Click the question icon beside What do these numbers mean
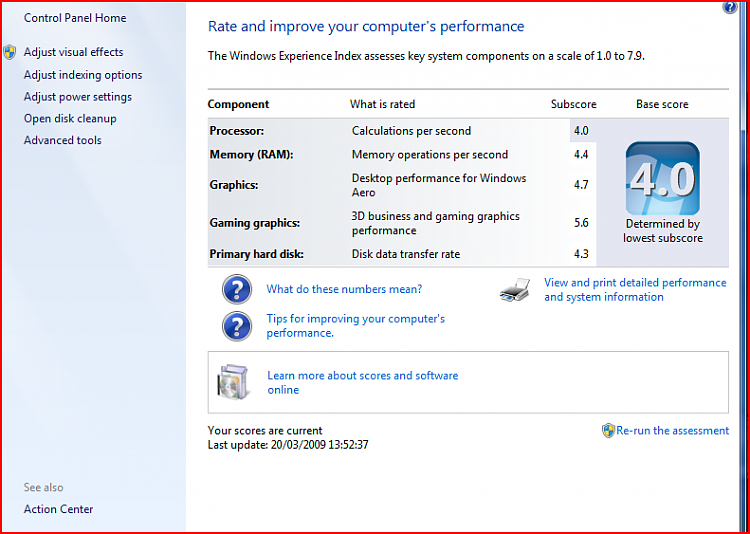 pyautogui.click(x=237, y=289)
